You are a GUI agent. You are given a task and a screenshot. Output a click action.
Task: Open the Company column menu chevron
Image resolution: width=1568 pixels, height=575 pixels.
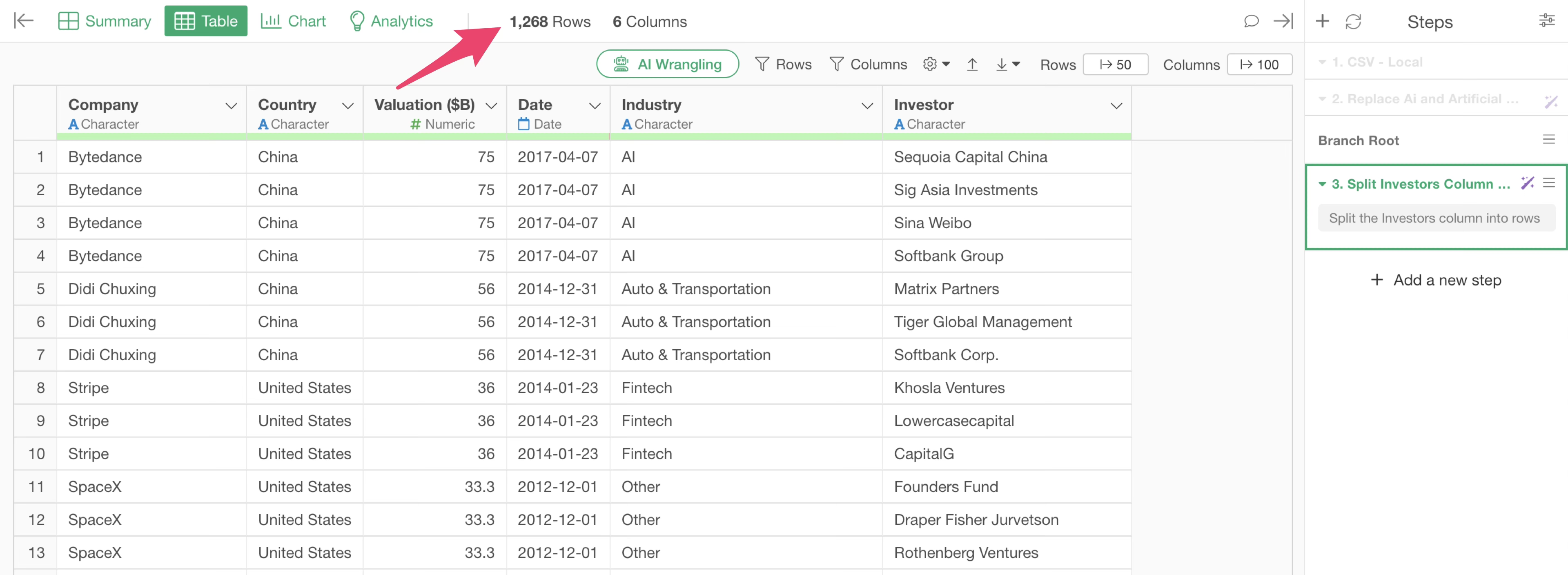231,106
